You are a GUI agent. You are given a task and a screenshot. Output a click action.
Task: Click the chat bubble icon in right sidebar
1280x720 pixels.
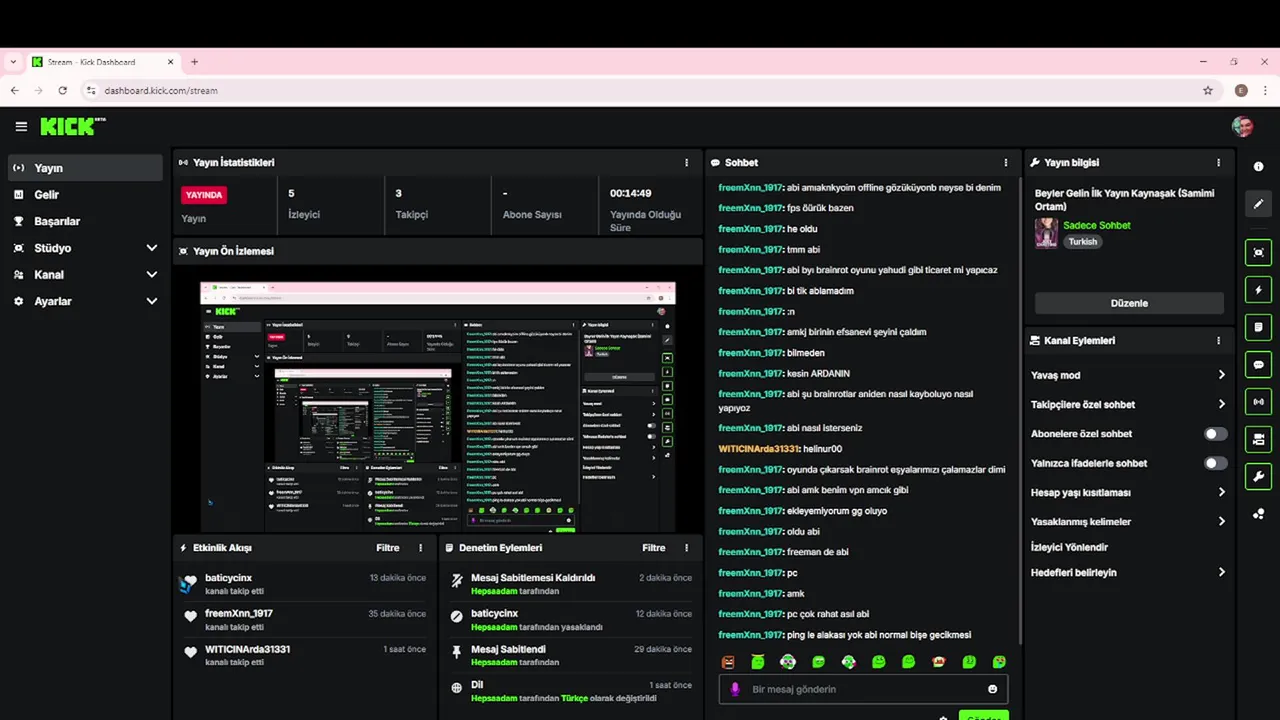pyautogui.click(x=1258, y=364)
